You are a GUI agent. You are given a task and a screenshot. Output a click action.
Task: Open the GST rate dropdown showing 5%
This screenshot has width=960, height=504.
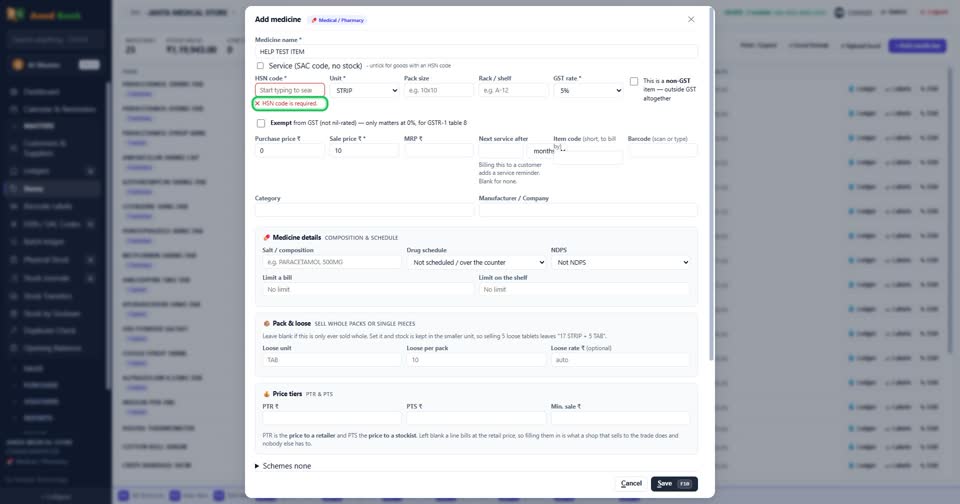pos(588,90)
